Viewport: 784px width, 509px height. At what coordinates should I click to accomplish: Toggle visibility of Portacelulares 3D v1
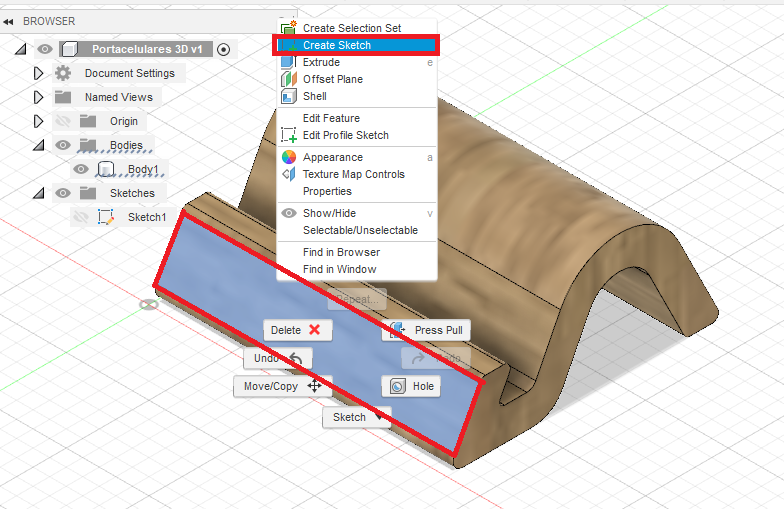[45, 49]
